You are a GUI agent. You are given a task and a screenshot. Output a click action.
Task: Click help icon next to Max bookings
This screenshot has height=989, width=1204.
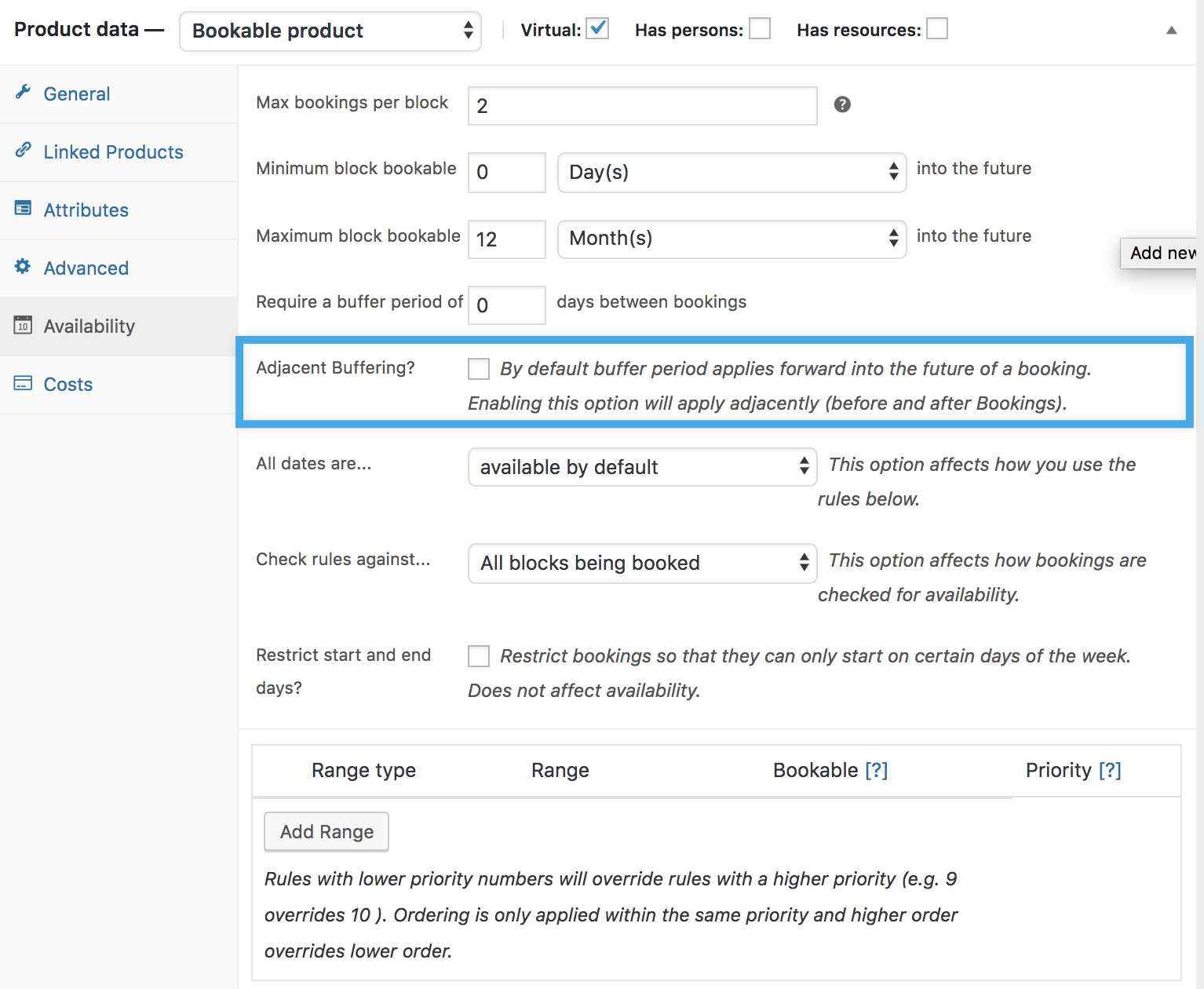click(x=842, y=104)
